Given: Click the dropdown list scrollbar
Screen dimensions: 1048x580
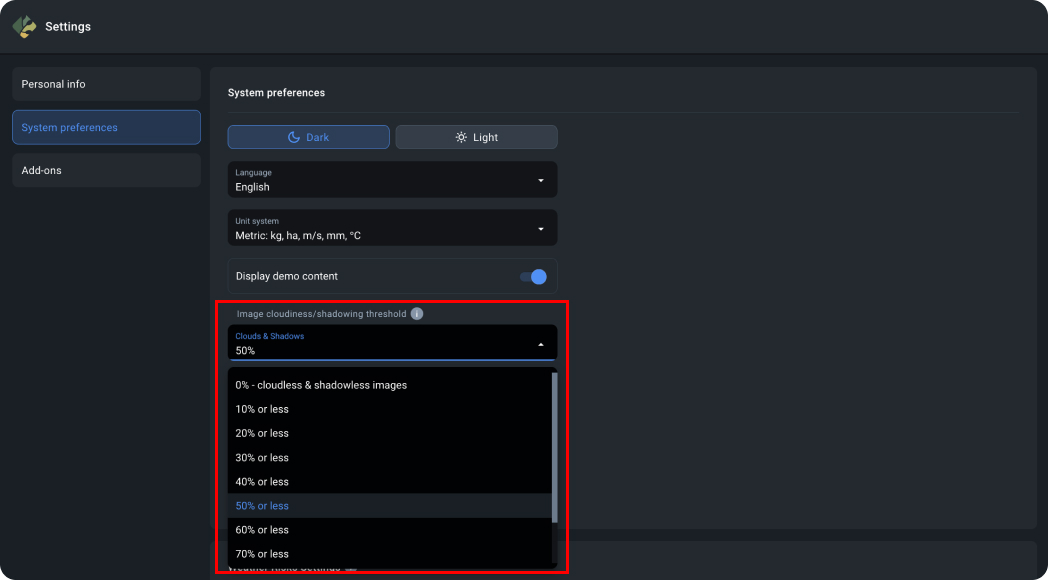Looking at the screenshot, I should tap(554, 447).
